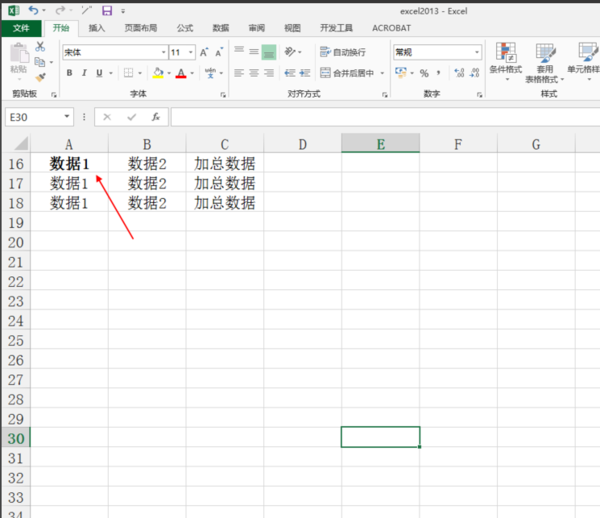Image resolution: width=600 pixels, height=518 pixels.
Task: Click the Paste clipboard icon
Action: [x=19, y=54]
